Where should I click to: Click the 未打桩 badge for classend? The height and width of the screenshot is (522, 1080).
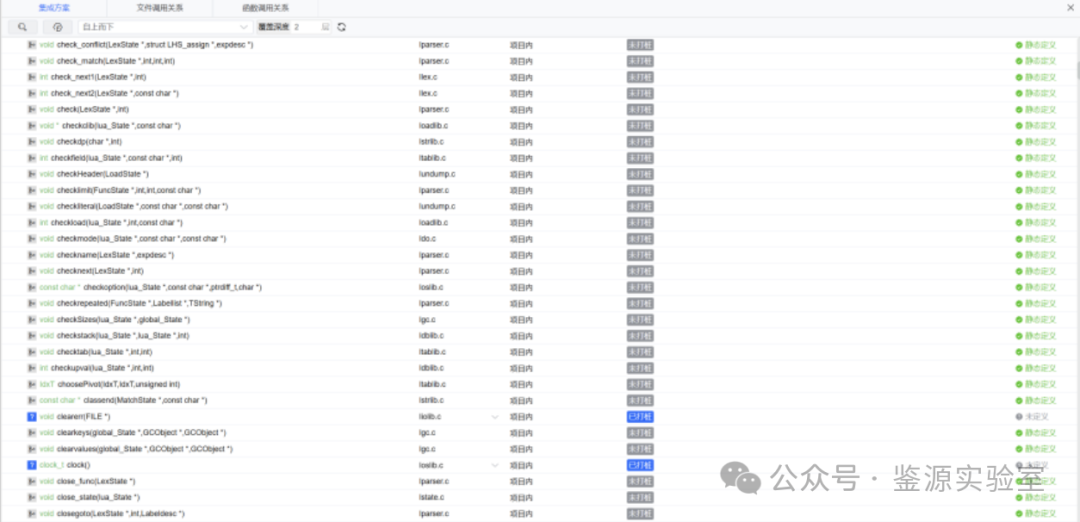(640, 400)
